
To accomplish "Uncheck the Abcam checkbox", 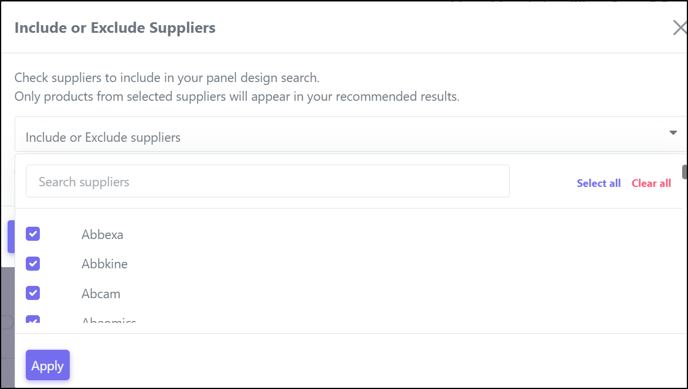I will click(x=33, y=293).
